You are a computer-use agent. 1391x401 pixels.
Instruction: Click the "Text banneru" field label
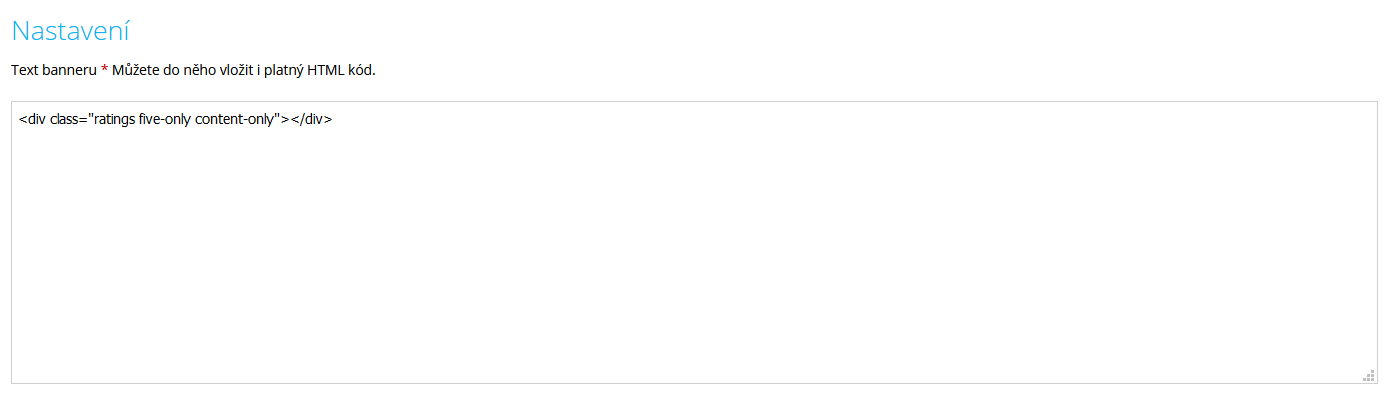coord(54,70)
